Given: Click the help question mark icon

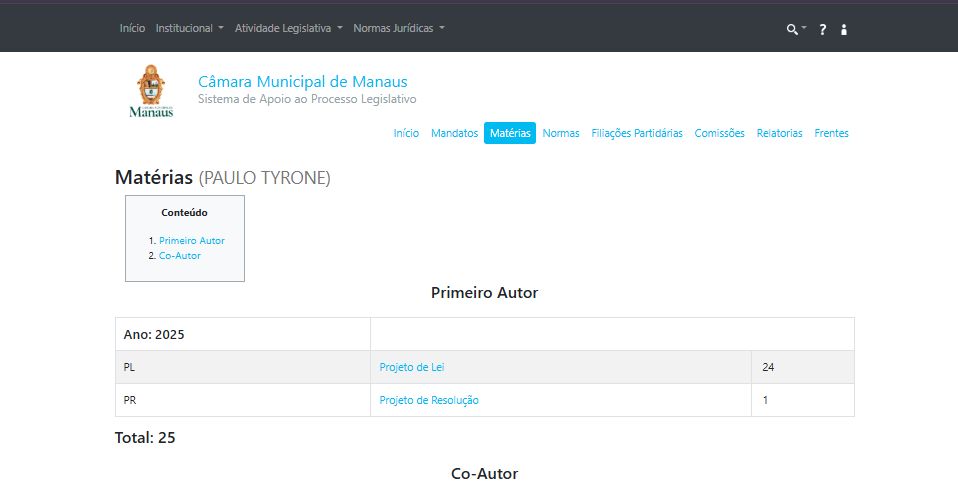Looking at the screenshot, I should tap(822, 30).
